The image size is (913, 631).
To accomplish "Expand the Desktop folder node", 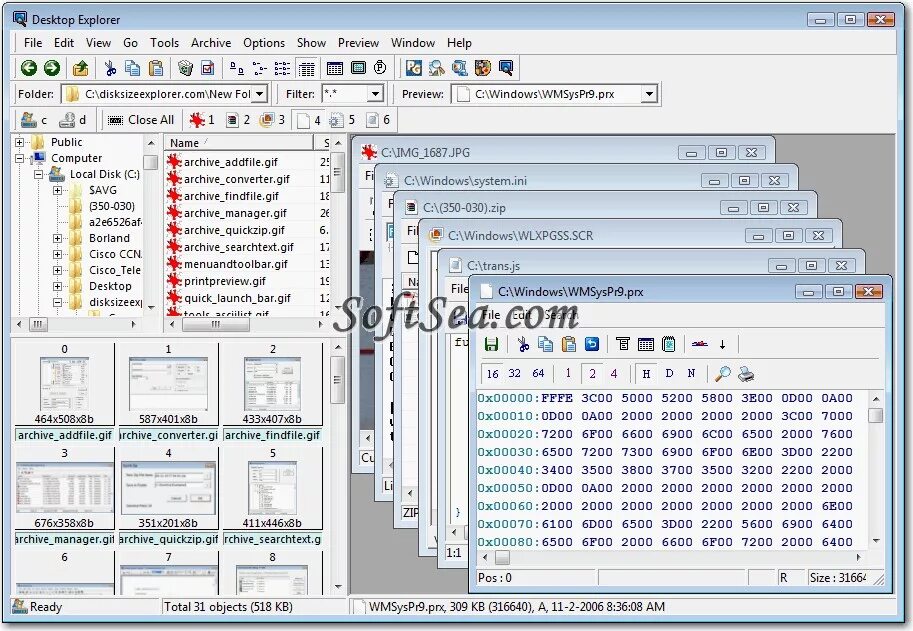I will pyautogui.click(x=58, y=286).
